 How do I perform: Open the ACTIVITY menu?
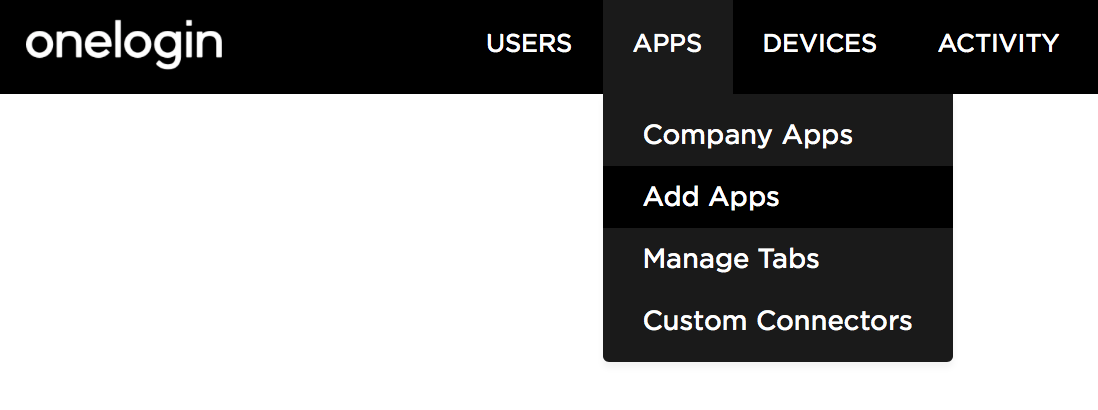[998, 44]
